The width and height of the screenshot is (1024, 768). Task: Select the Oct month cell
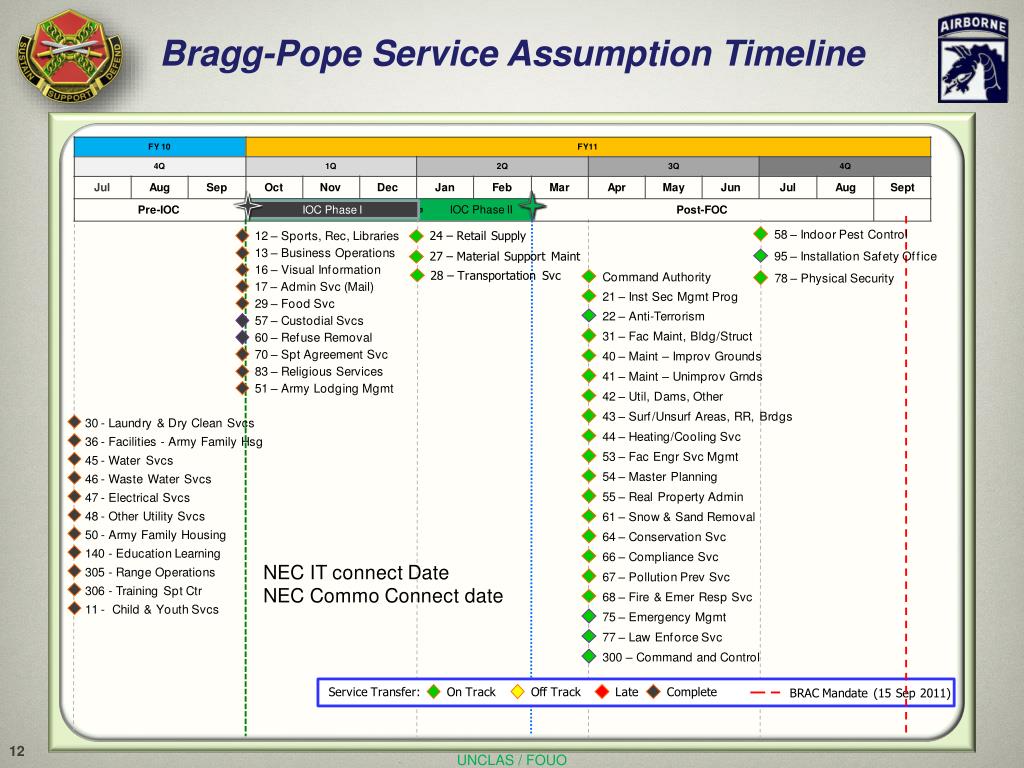[274, 187]
